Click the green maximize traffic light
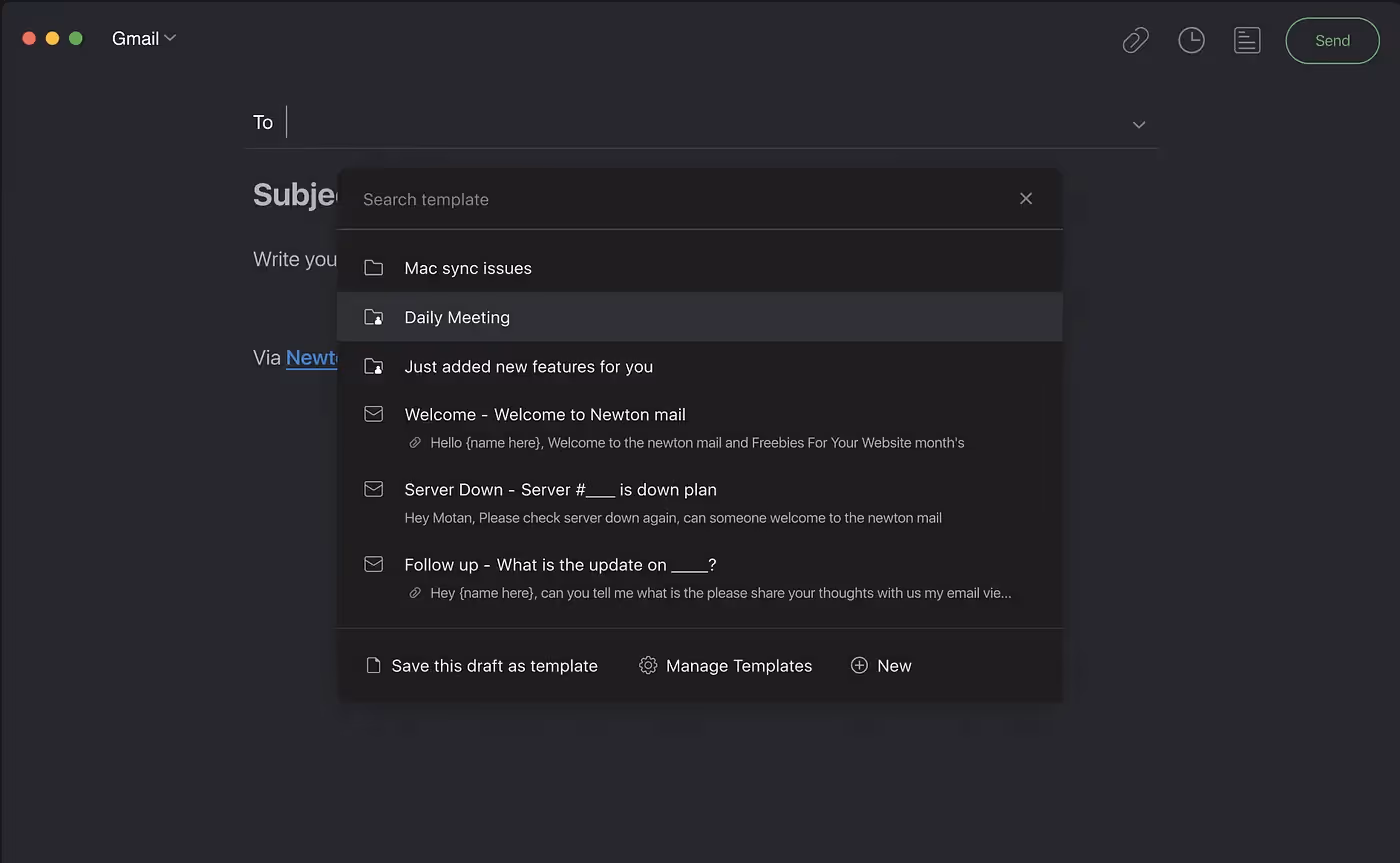1400x863 pixels. [74, 37]
